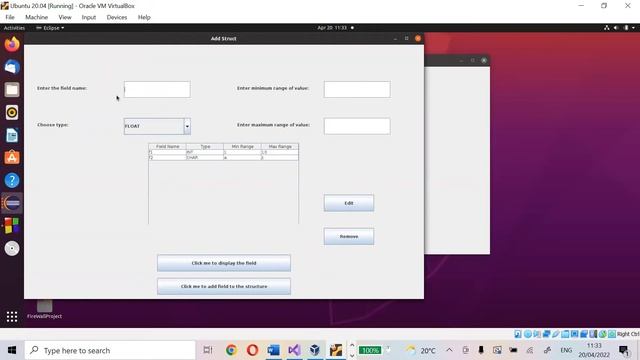Open the Eclipse app menu in top bar
Screen dimensions: 640x360
pos(50,28)
